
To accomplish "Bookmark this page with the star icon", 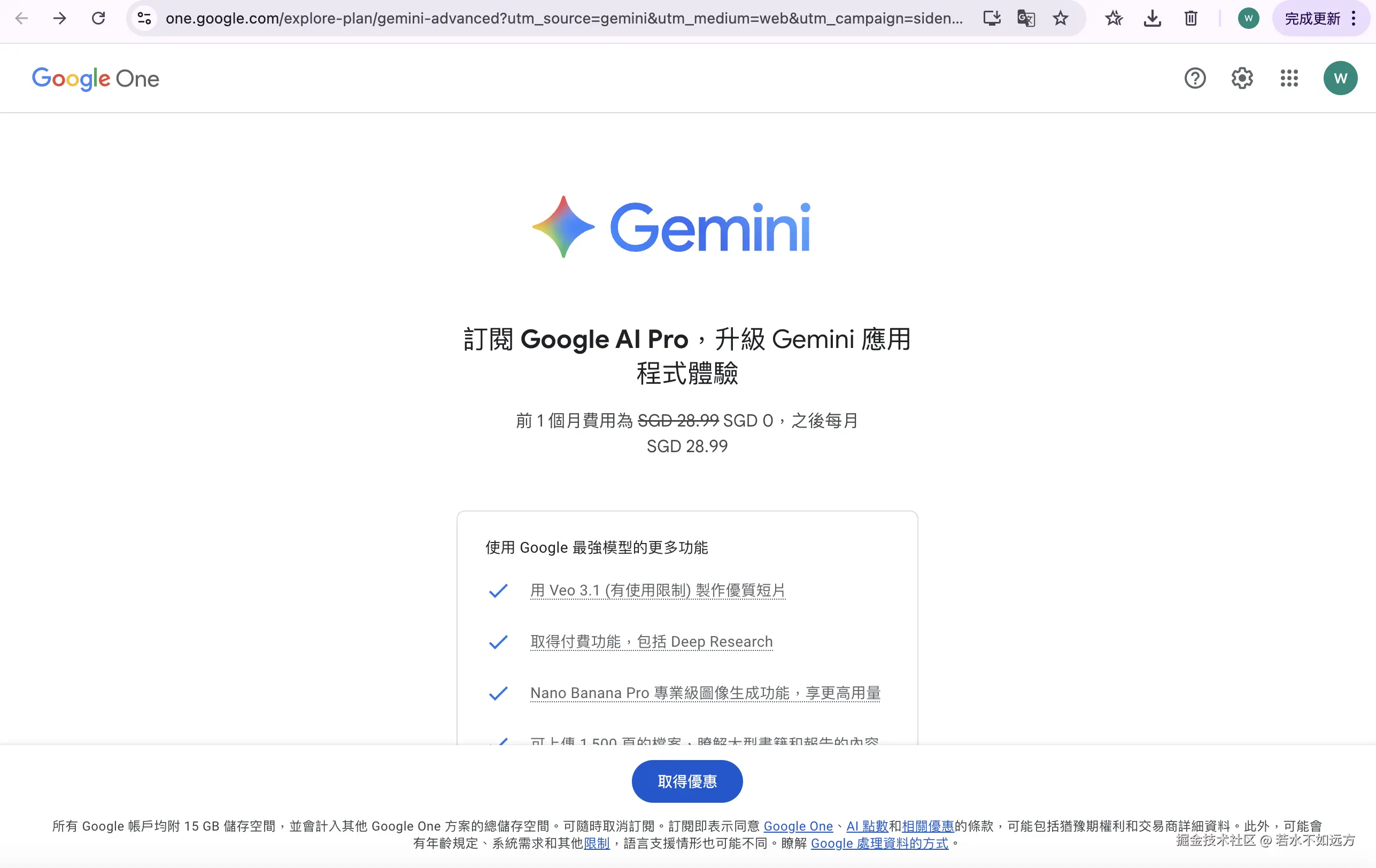I will point(1061,18).
